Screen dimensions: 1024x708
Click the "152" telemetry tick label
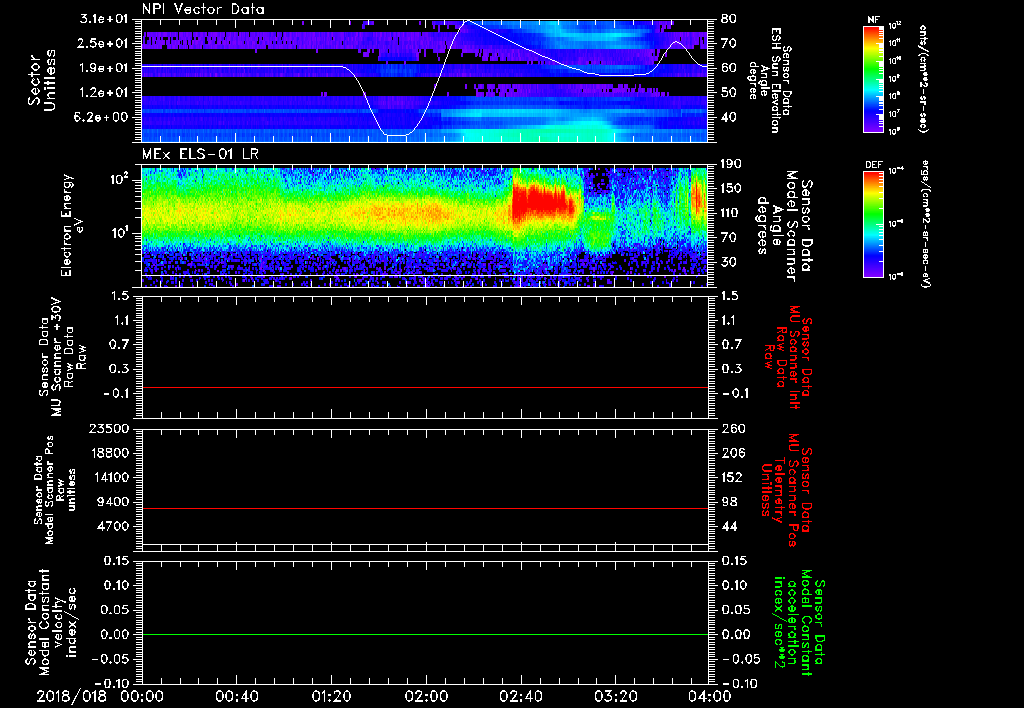click(732, 477)
